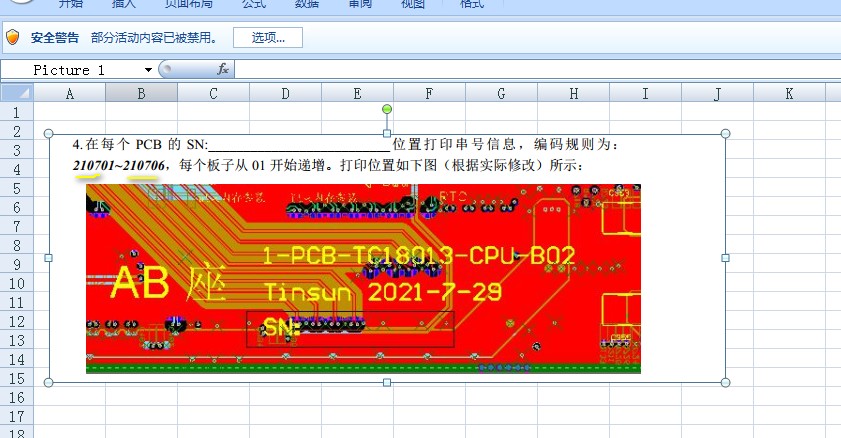Click the security warning shield icon
The image size is (841, 438).
[12, 38]
